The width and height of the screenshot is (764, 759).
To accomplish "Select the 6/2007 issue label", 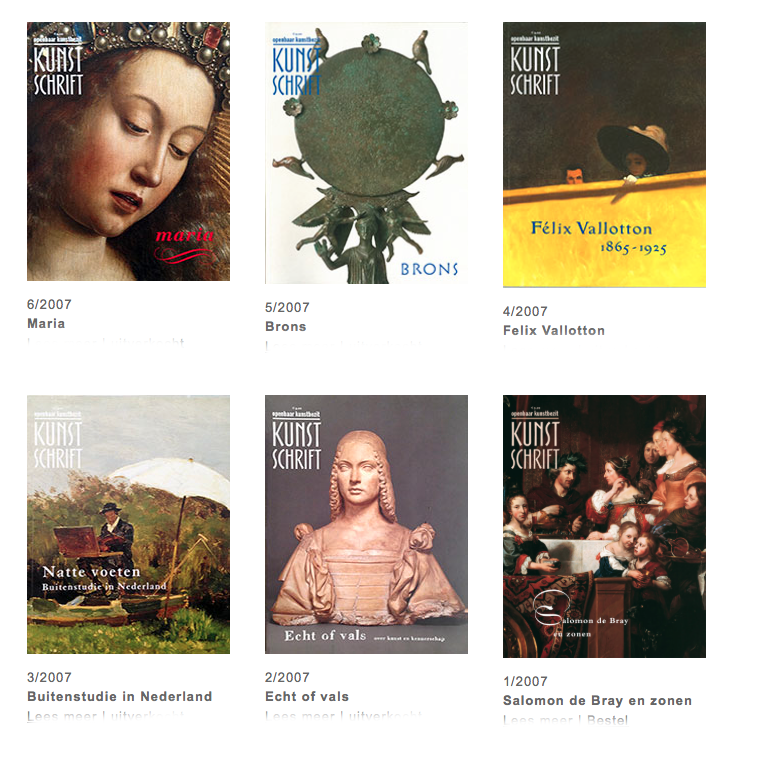I will point(49,304).
